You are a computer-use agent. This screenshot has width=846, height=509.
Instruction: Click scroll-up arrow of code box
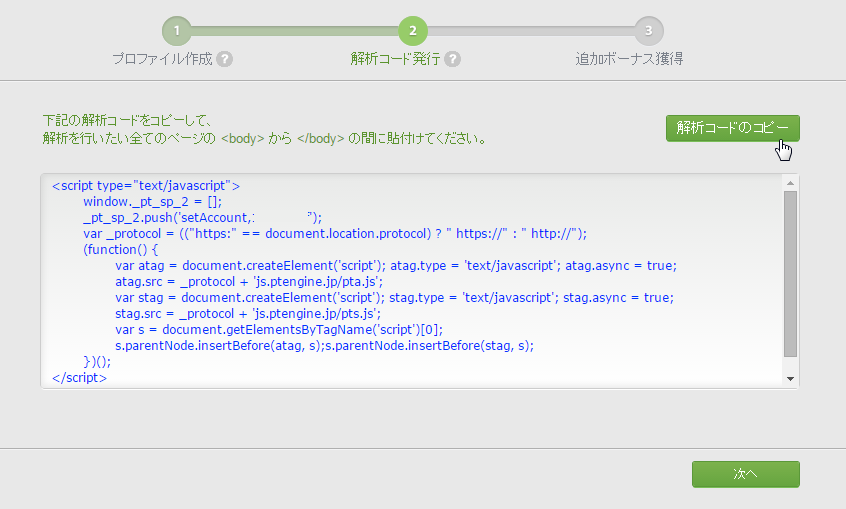[790, 183]
